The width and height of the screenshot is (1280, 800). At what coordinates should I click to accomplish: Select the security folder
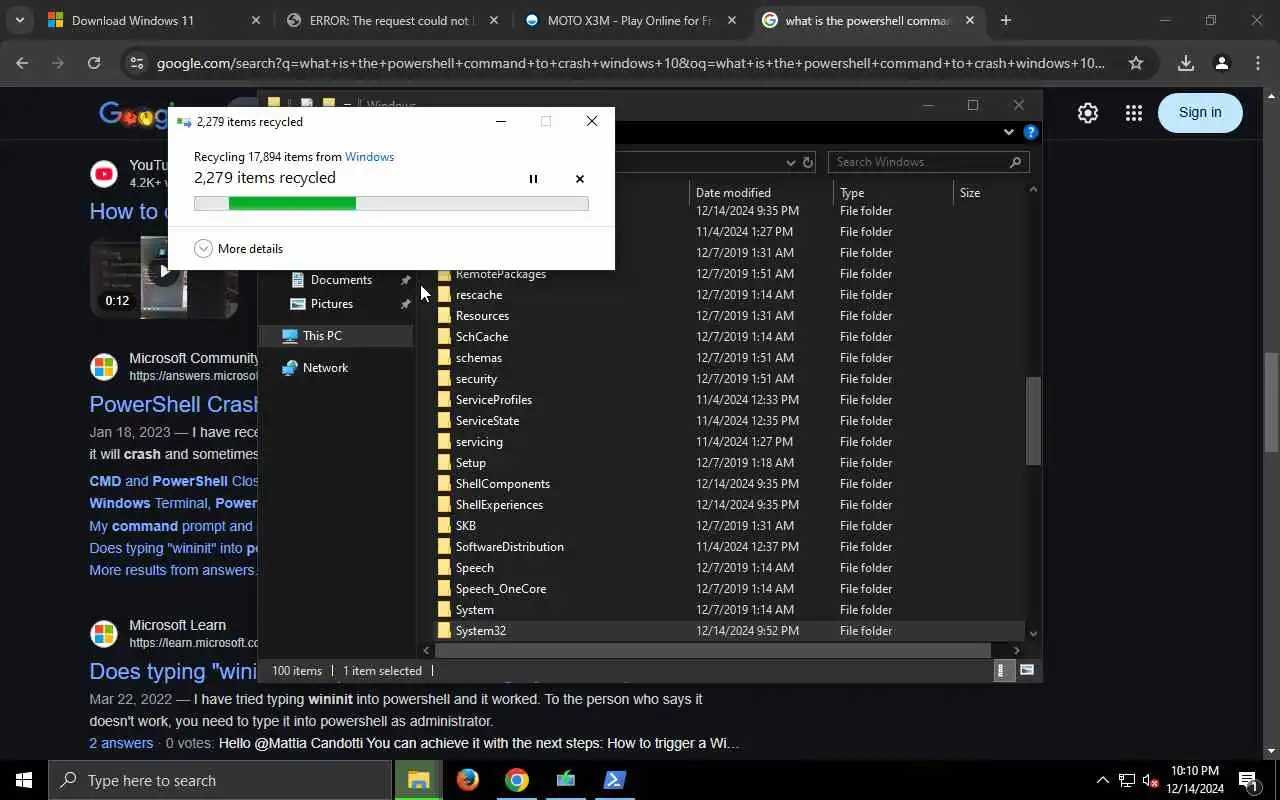click(476, 379)
